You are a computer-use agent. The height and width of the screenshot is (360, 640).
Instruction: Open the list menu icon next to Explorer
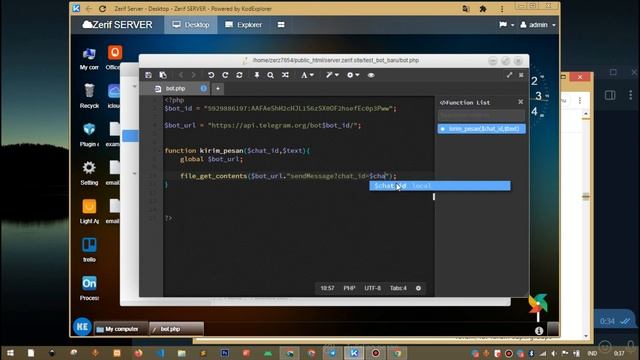coord(281,25)
